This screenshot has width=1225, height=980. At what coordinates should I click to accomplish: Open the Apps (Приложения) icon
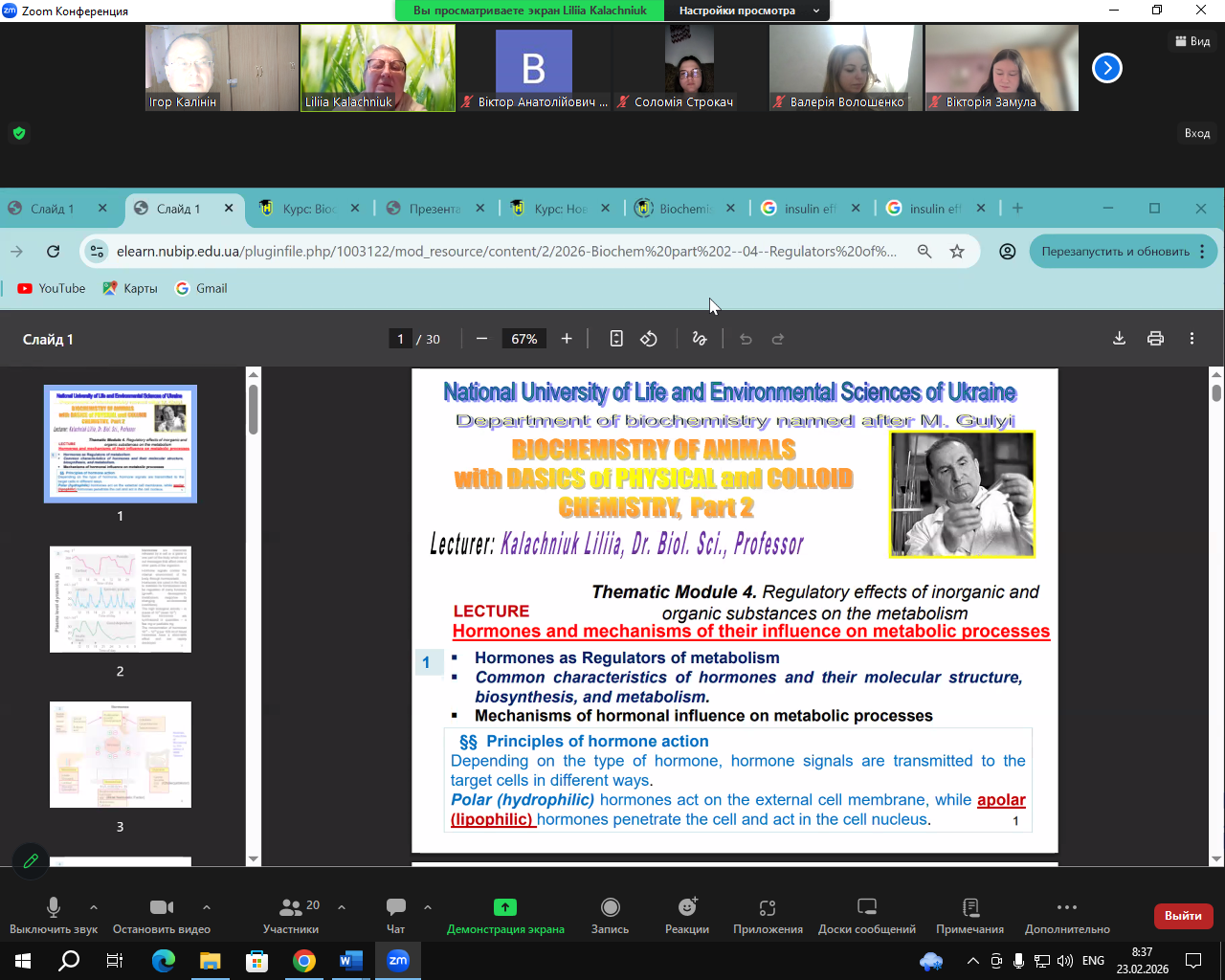768,907
